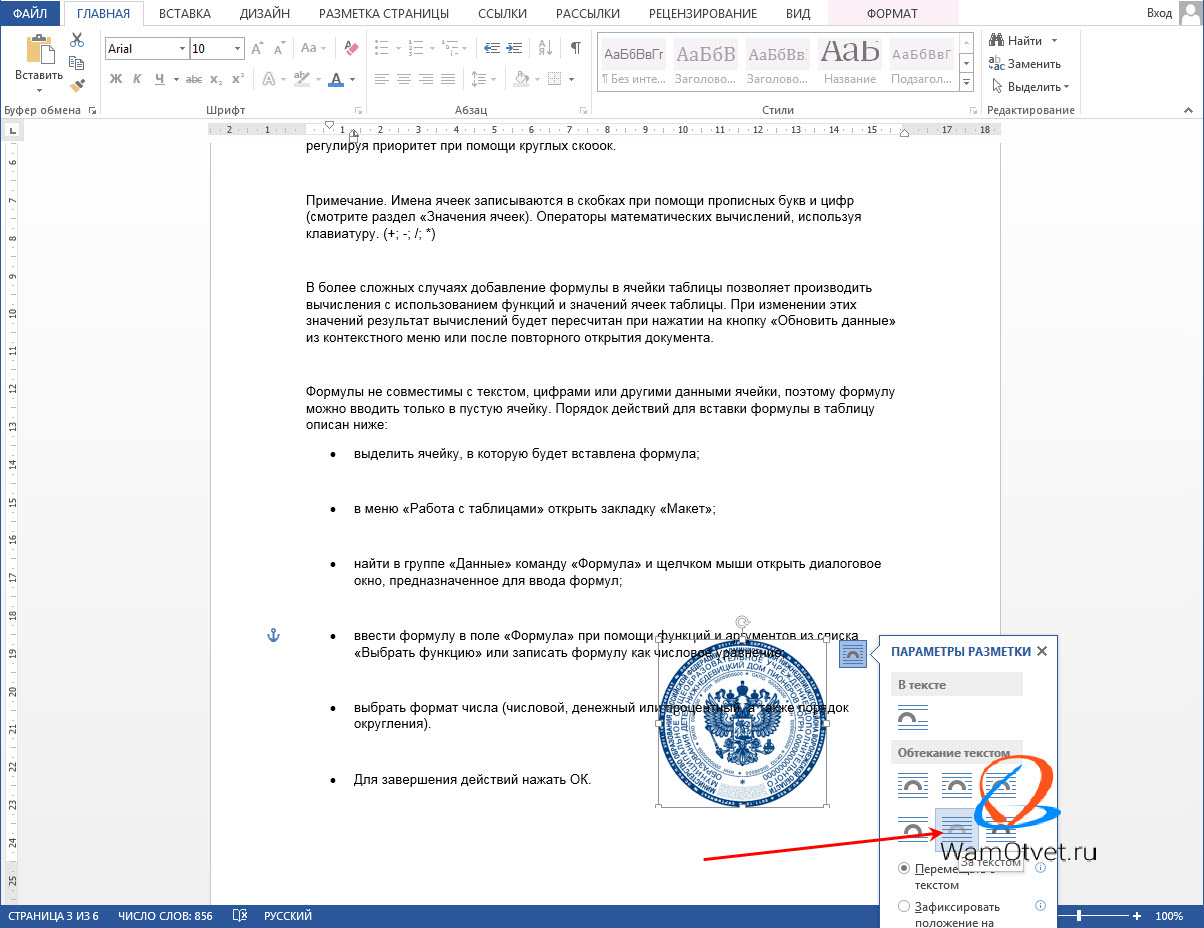This screenshot has width=1204, height=928.
Task: Switch to the РАЗМЕТКА СТРАНИЦЫ tab
Action: pos(384,14)
